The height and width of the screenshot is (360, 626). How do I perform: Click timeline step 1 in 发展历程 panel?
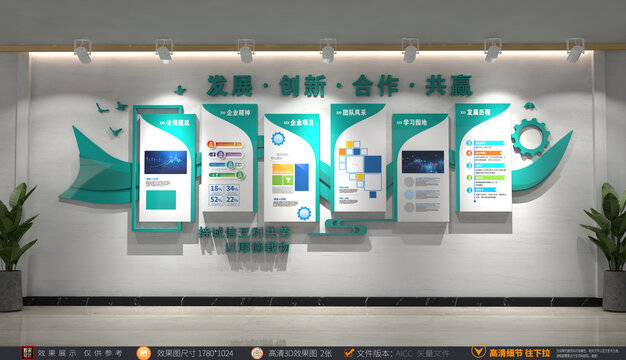[469, 190]
